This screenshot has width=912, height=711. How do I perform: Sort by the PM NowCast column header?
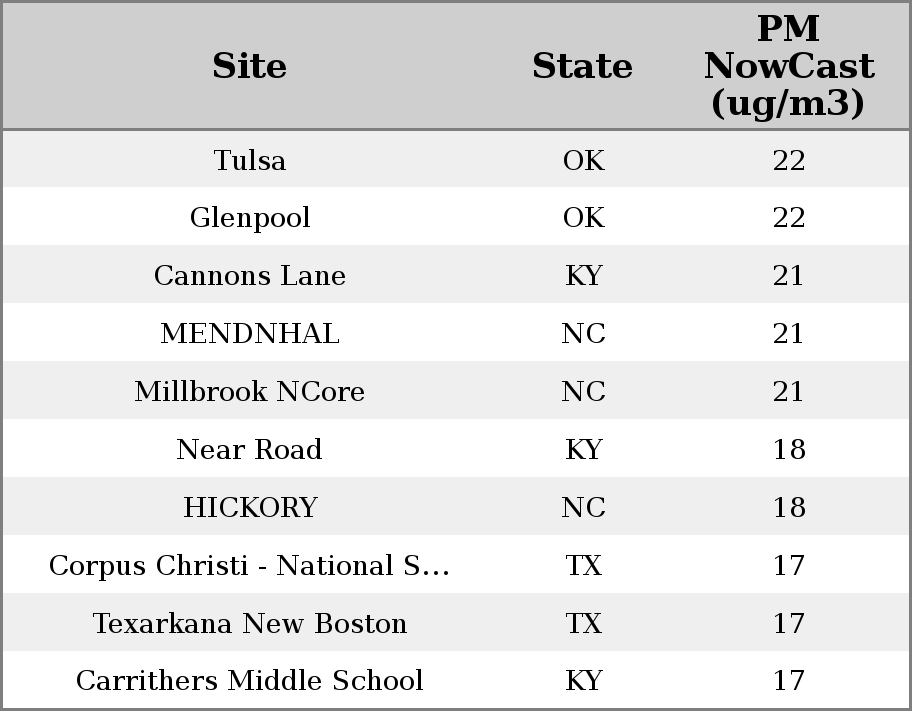coord(788,66)
